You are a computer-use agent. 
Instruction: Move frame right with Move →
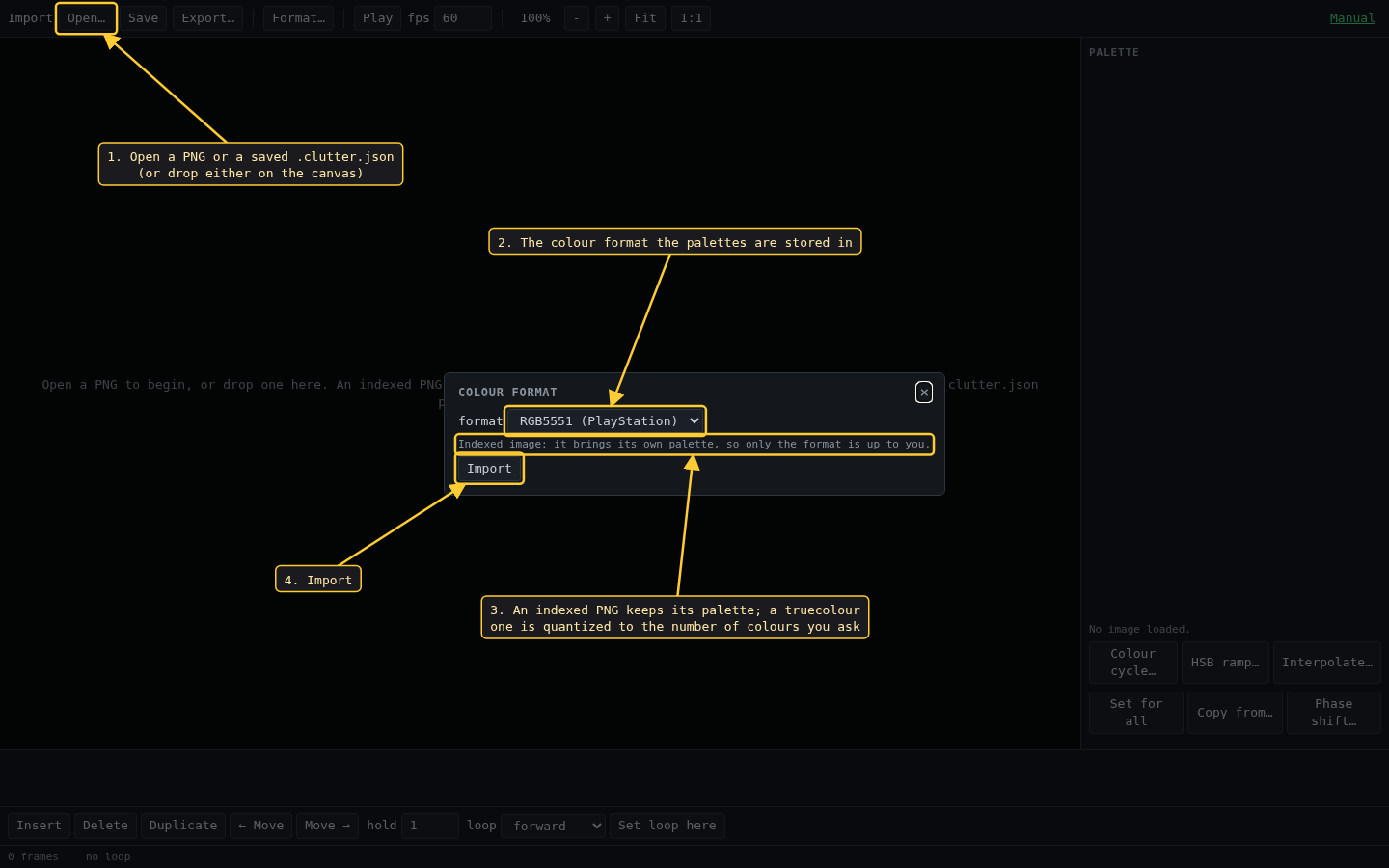coord(327,826)
